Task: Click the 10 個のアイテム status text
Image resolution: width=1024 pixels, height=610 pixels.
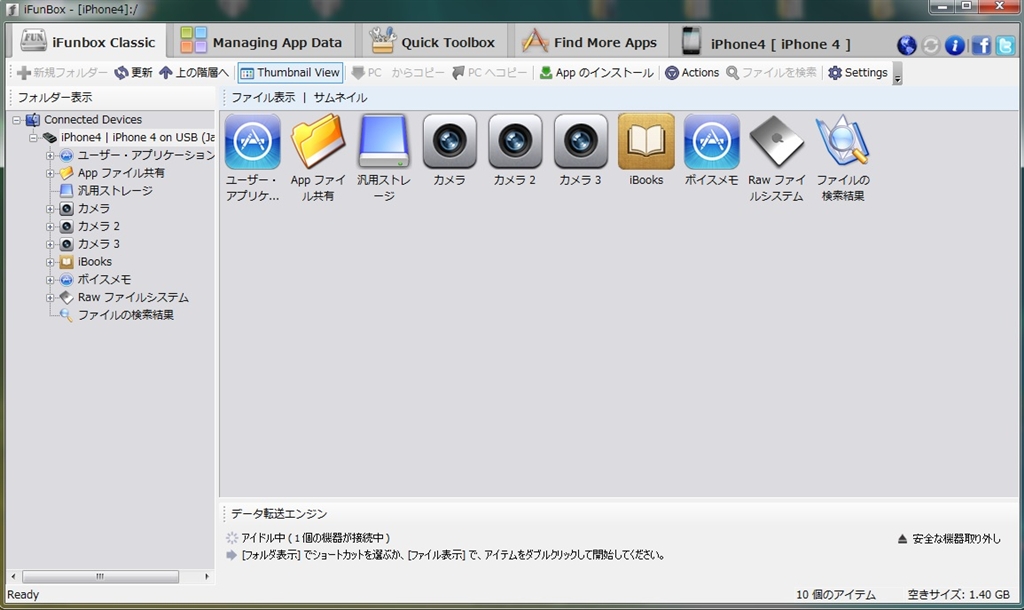Action: [x=835, y=594]
